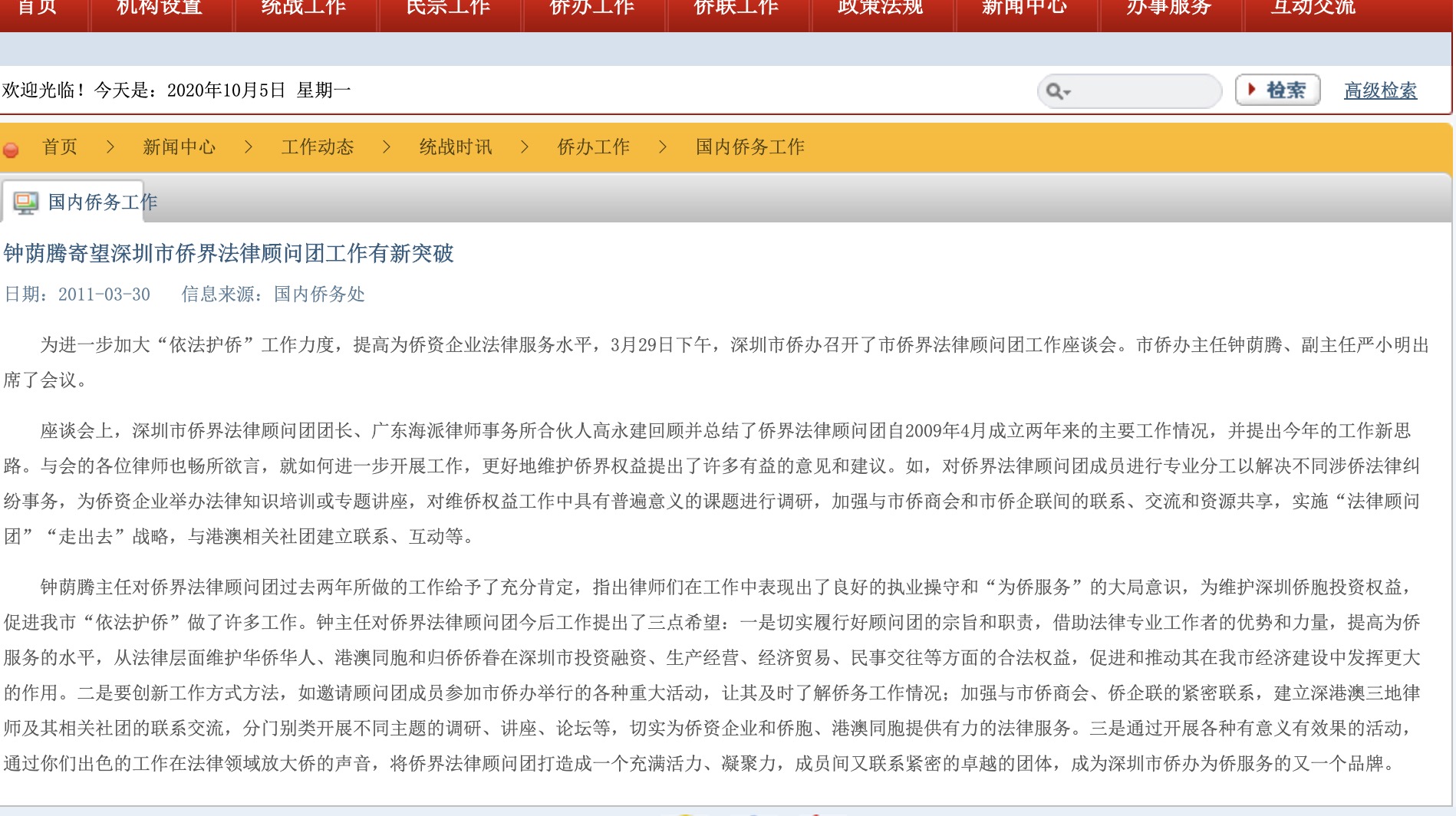Open the 侨办工作 top menu item
The width and height of the screenshot is (1456, 816).
pyautogui.click(x=592, y=8)
